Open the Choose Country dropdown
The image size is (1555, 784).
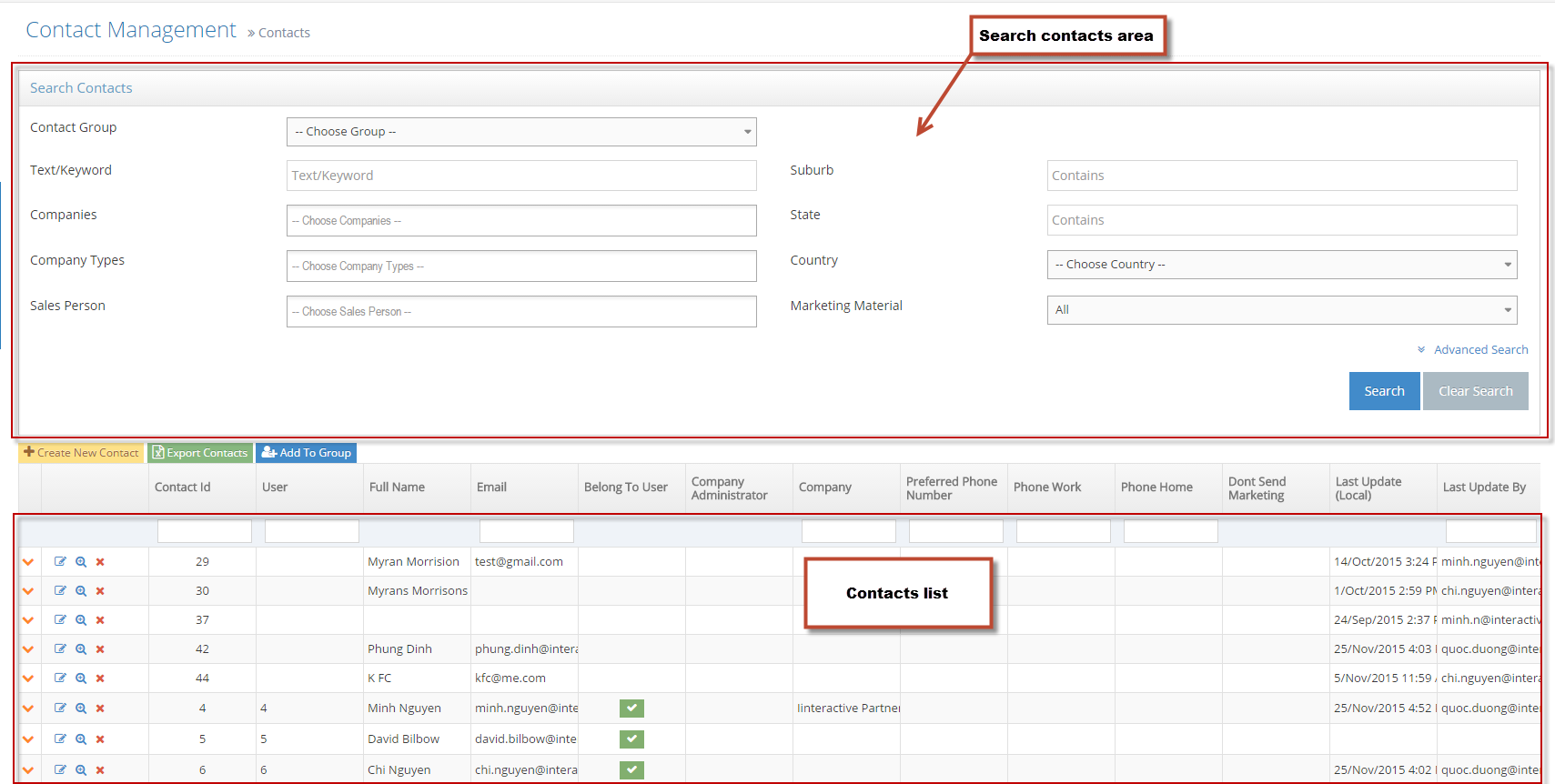coord(1281,265)
